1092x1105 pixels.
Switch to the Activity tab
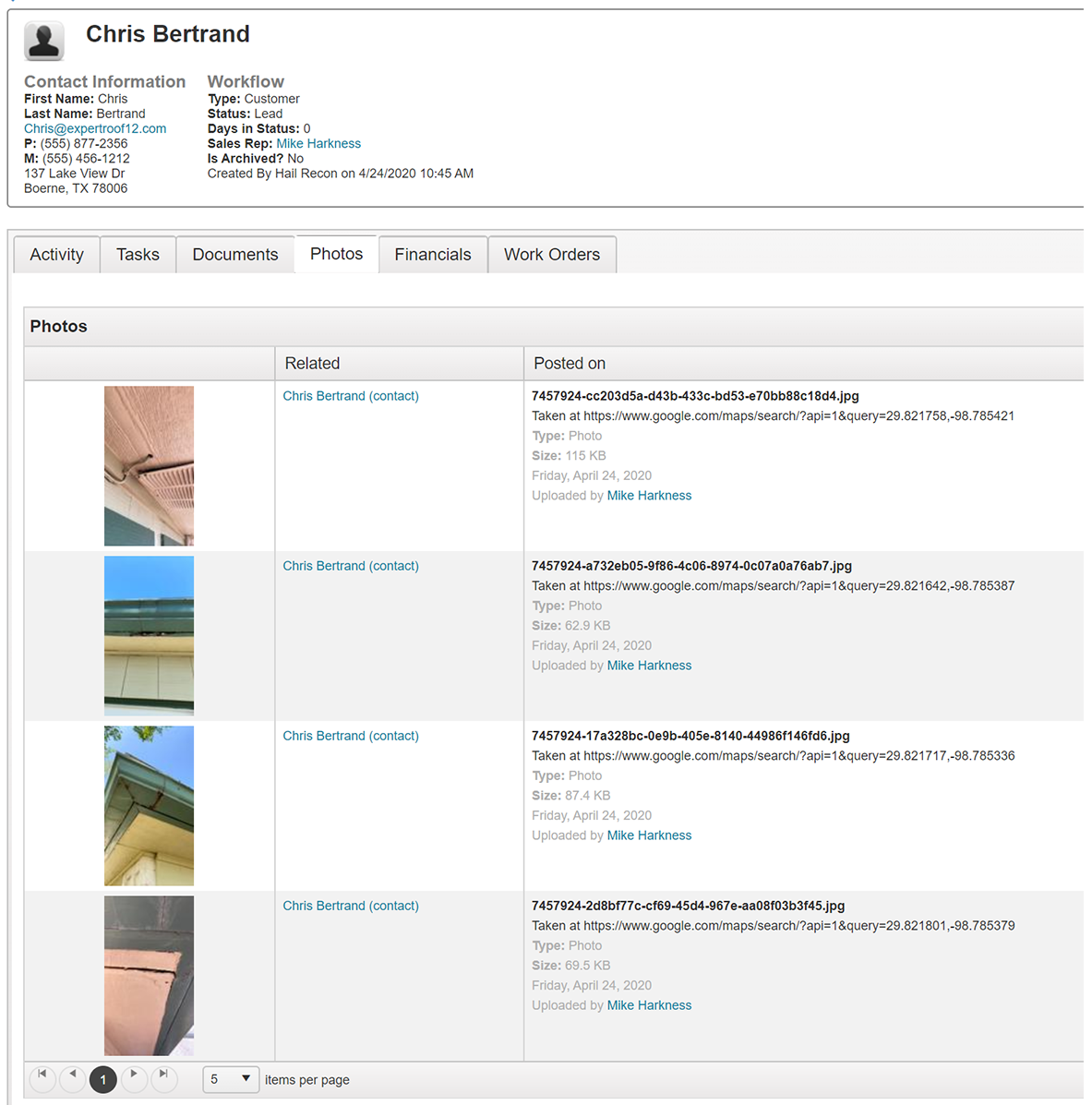56,255
